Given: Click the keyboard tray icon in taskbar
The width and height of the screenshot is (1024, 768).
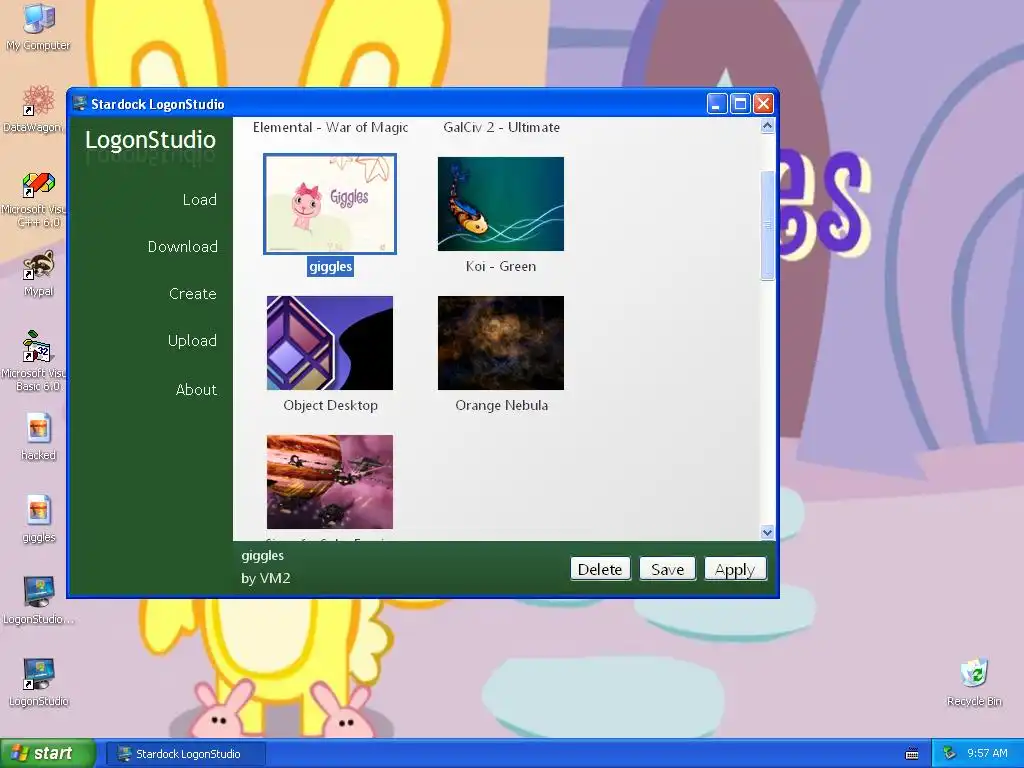Looking at the screenshot, I should (912, 754).
